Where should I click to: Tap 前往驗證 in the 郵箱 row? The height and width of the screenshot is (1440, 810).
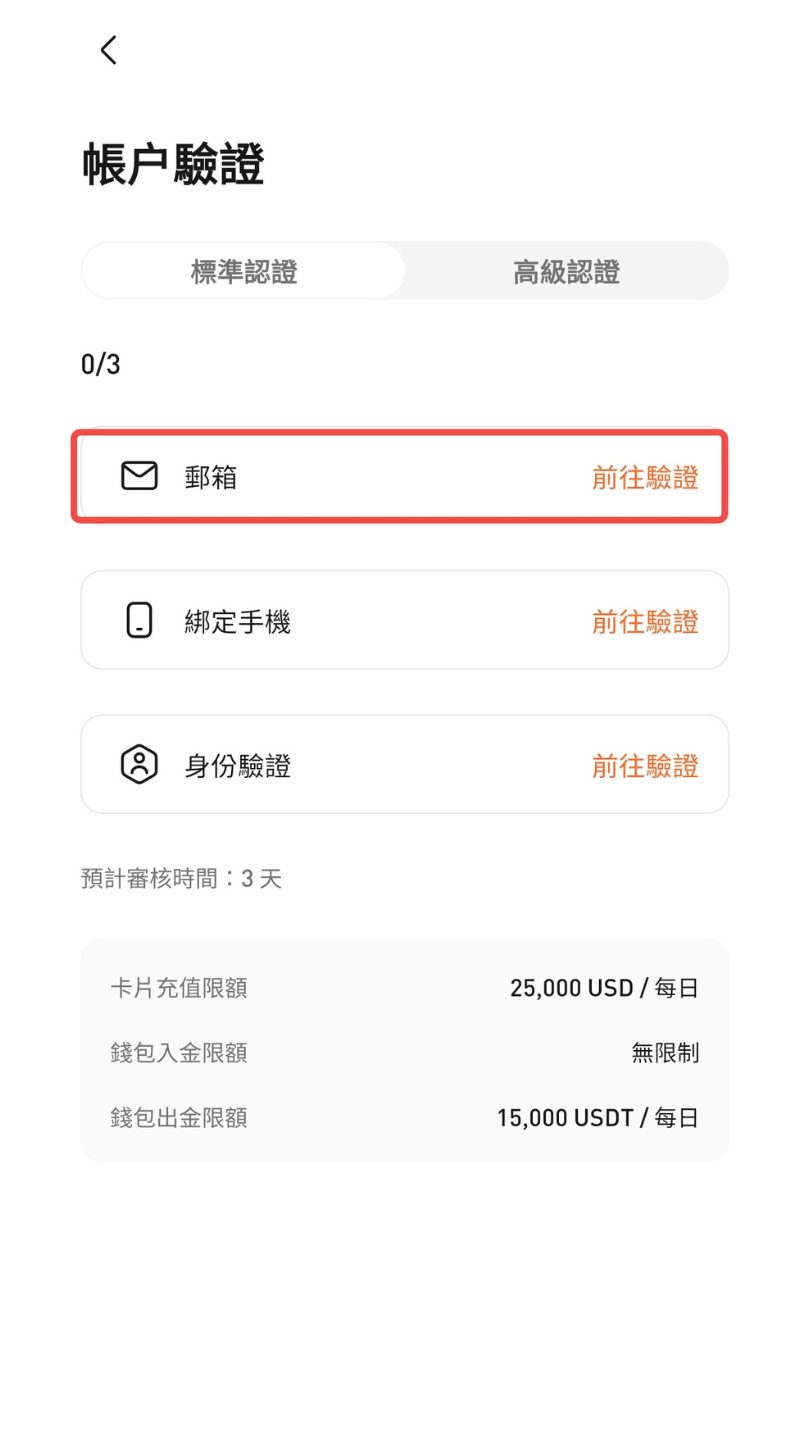tap(645, 478)
